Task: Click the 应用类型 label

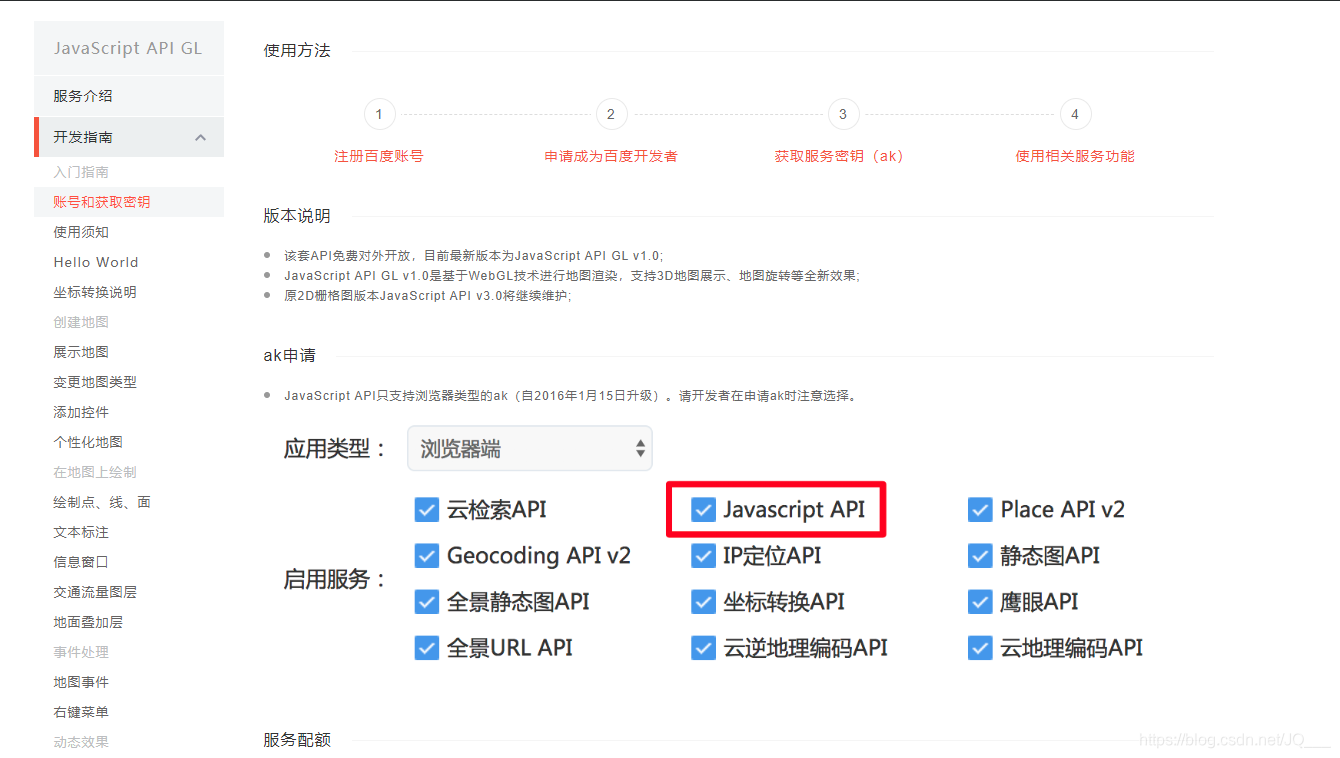Action: (336, 449)
